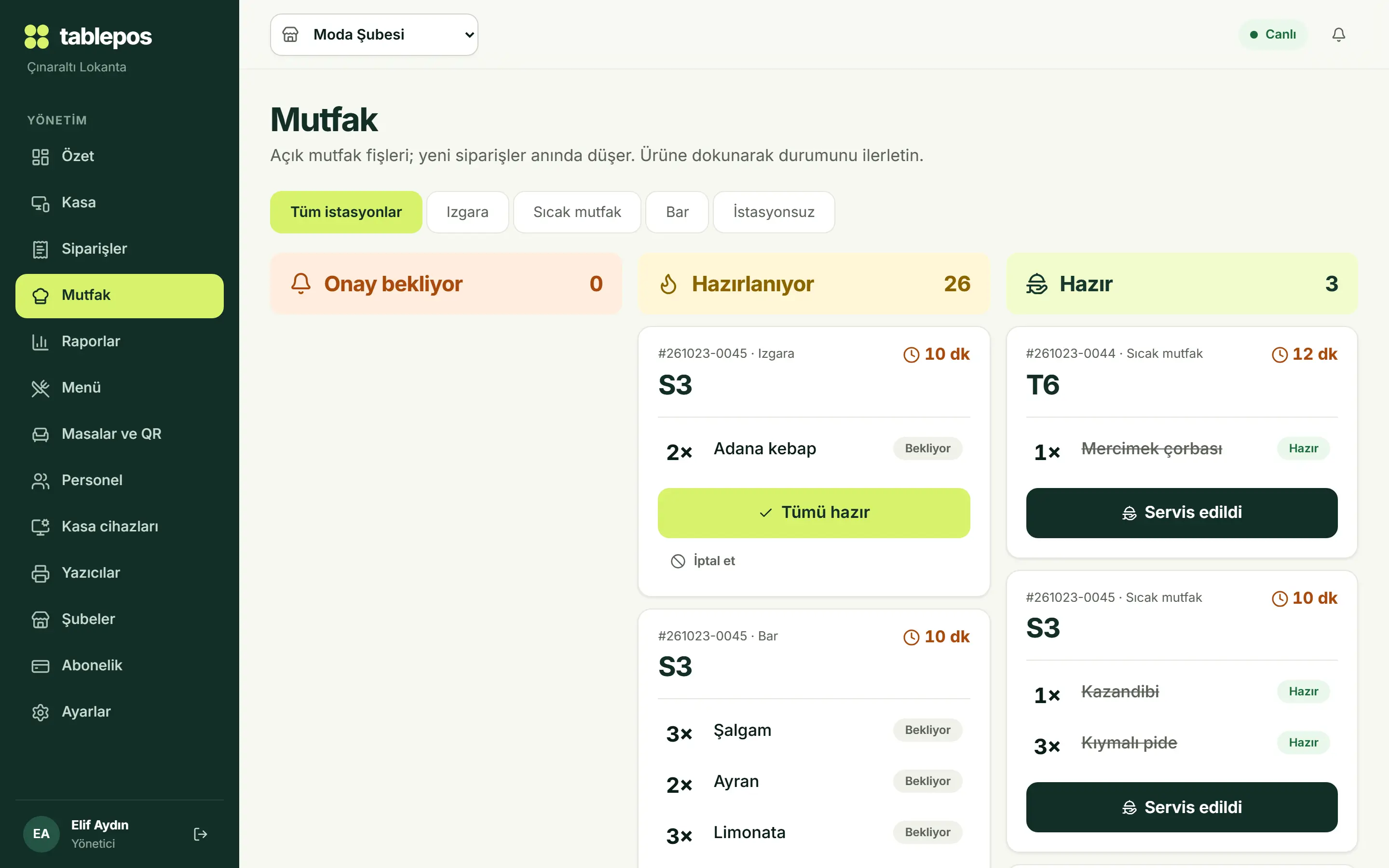Click ticket label #261023-0045 · Bar
This screenshot has height=868, width=1389.
[x=718, y=636]
